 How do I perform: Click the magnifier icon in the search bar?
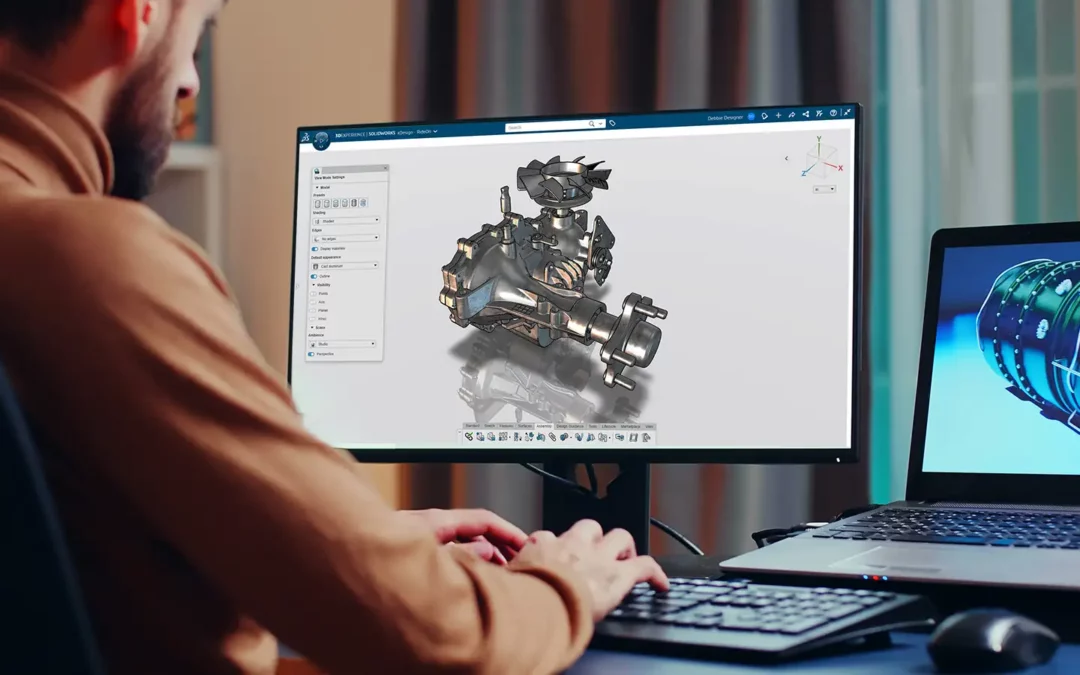[591, 124]
